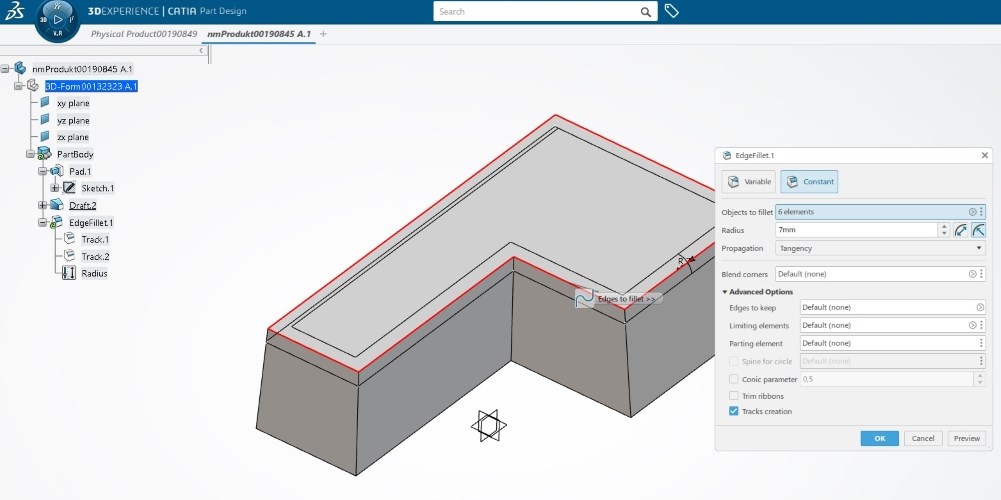Close the EdgeFillet.1 dialog
This screenshot has height=500, width=1001.
point(984,155)
